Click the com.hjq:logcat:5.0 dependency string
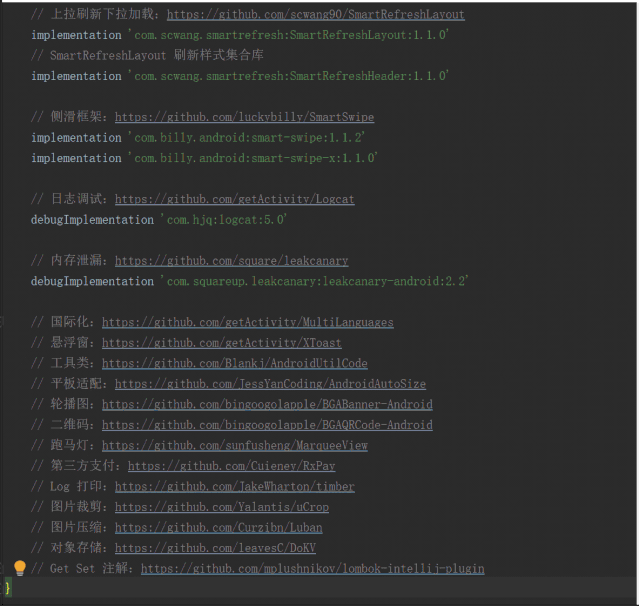The width and height of the screenshot is (639, 606). point(224,220)
